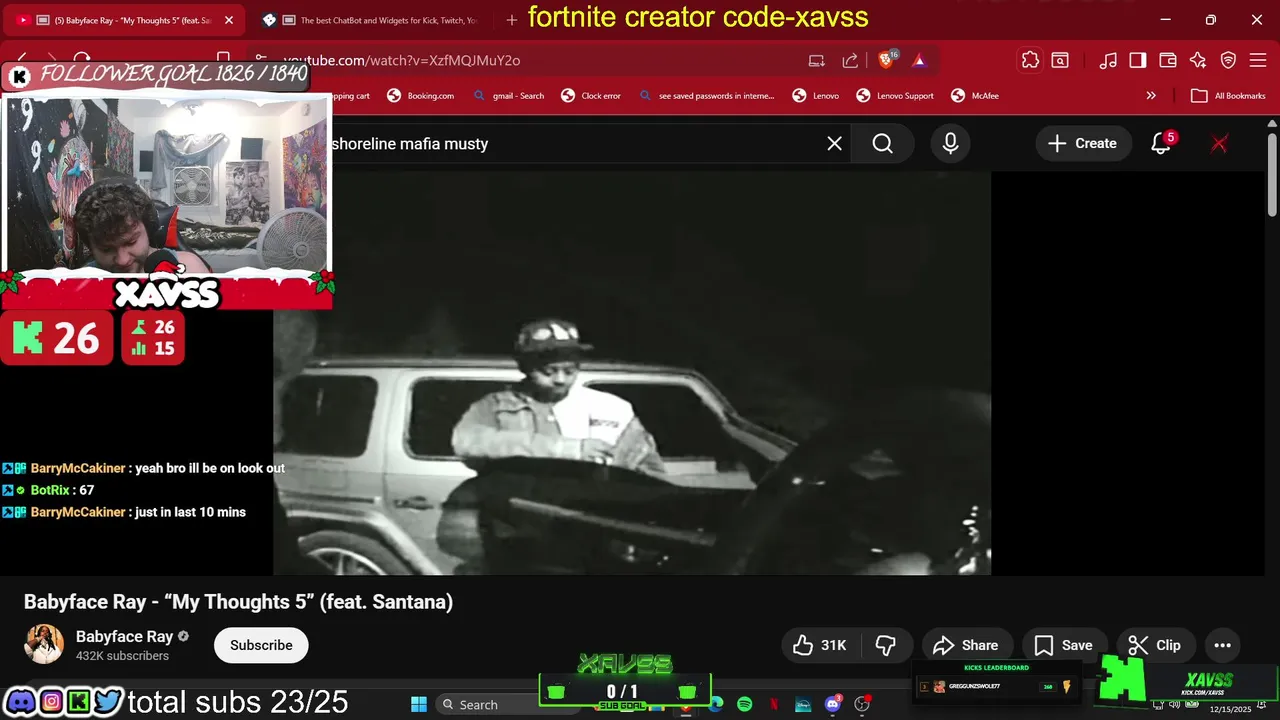
Task: Click the video title My Thoughts 5
Action: coord(238,602)
